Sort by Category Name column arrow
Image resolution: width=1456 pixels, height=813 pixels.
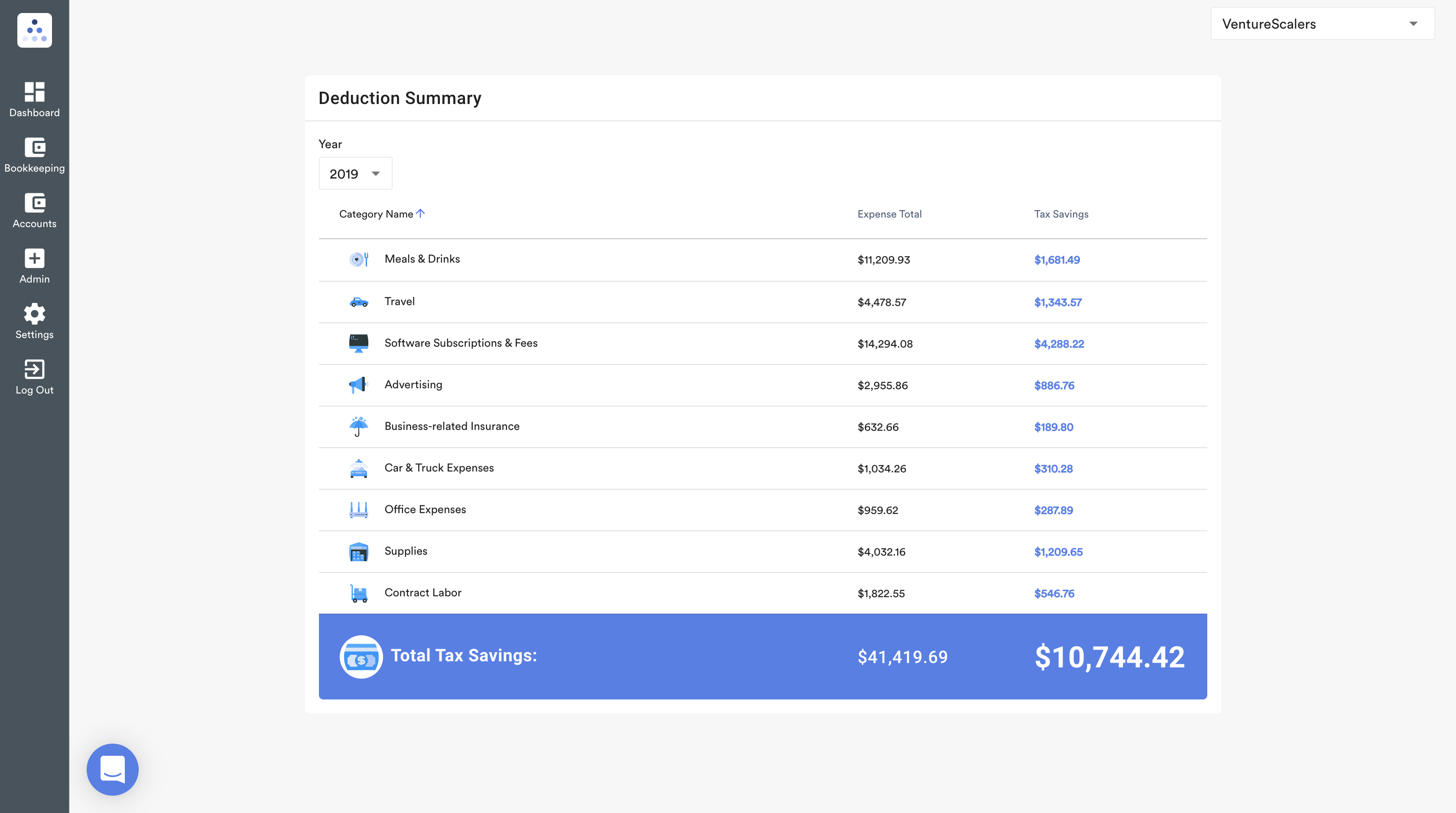point(420,214)
